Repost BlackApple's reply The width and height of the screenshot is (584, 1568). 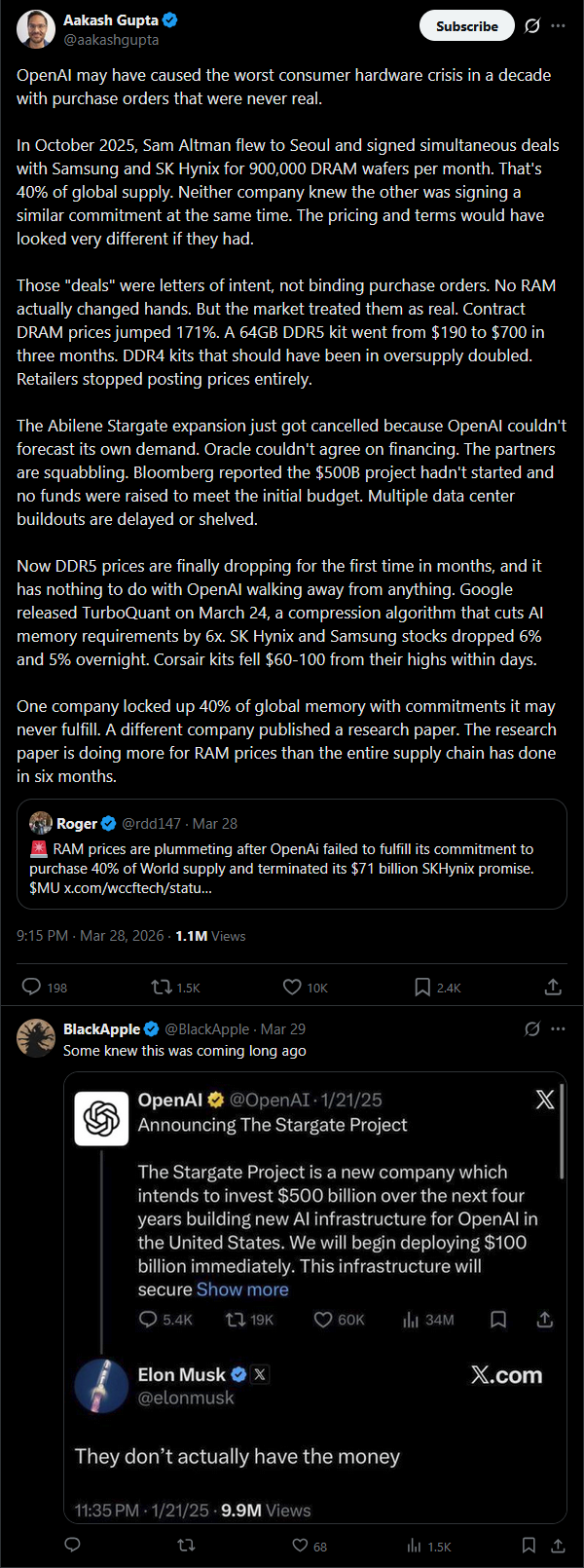tap(186, 1545)
